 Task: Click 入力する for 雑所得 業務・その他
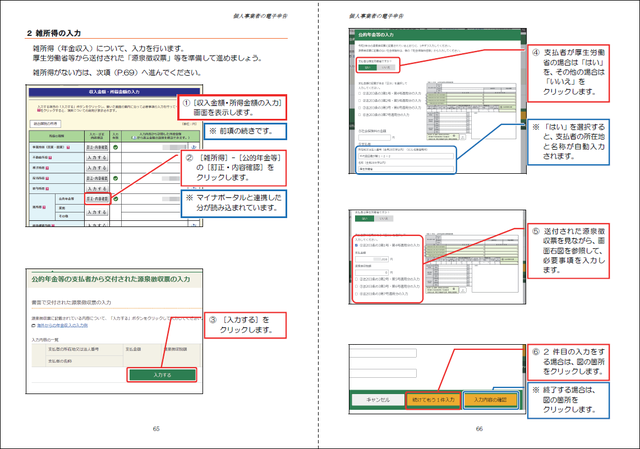pyautogui.click(x=97, y=212)
